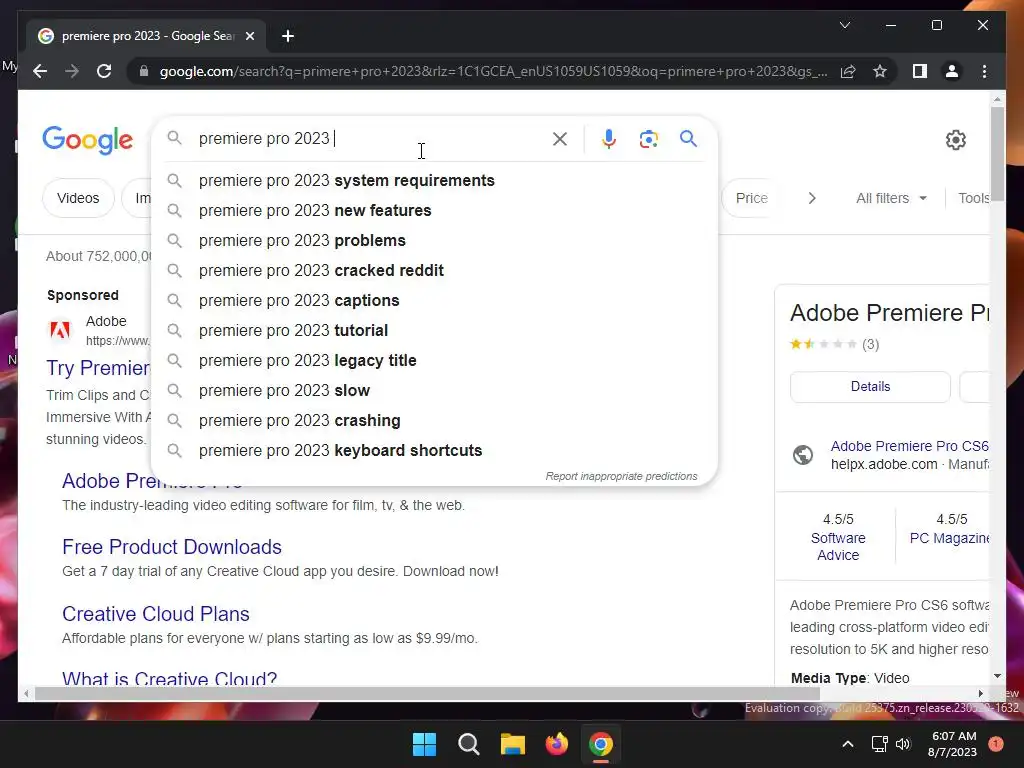Screen dimensions: 1024x768
Task: Open the Chrome profile menu
Action: point(952,71)
